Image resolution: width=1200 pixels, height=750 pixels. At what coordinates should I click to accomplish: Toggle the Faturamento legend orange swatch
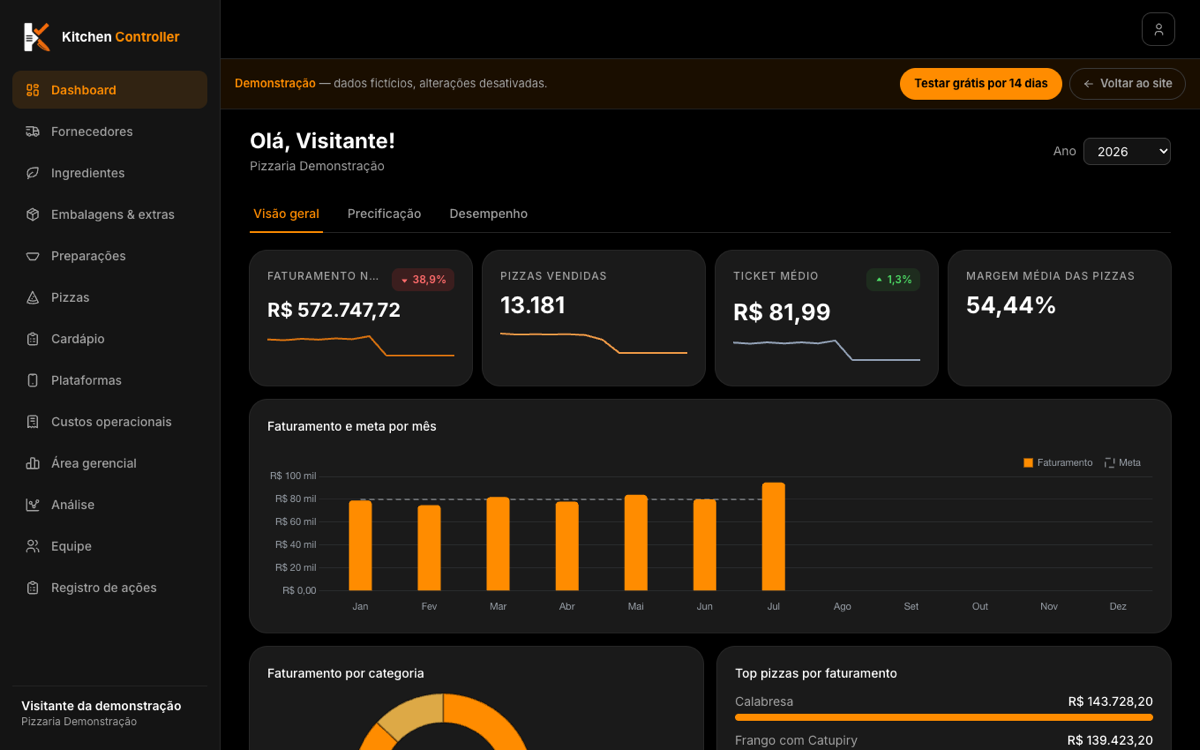(1028, 463)
